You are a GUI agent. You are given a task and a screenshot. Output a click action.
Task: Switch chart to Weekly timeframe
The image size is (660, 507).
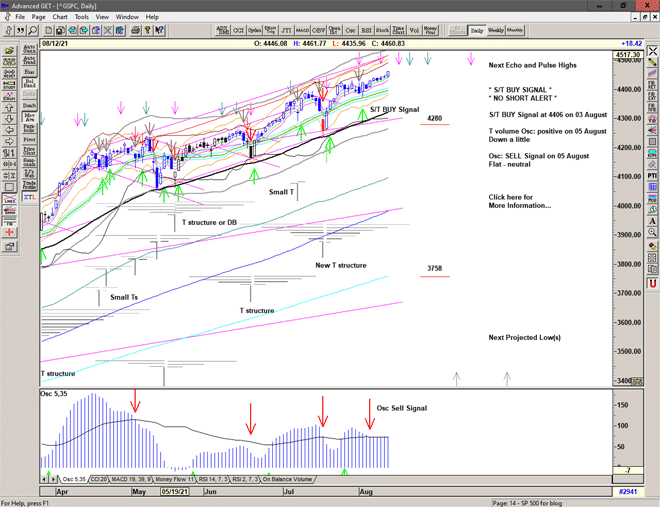[496, 30]
